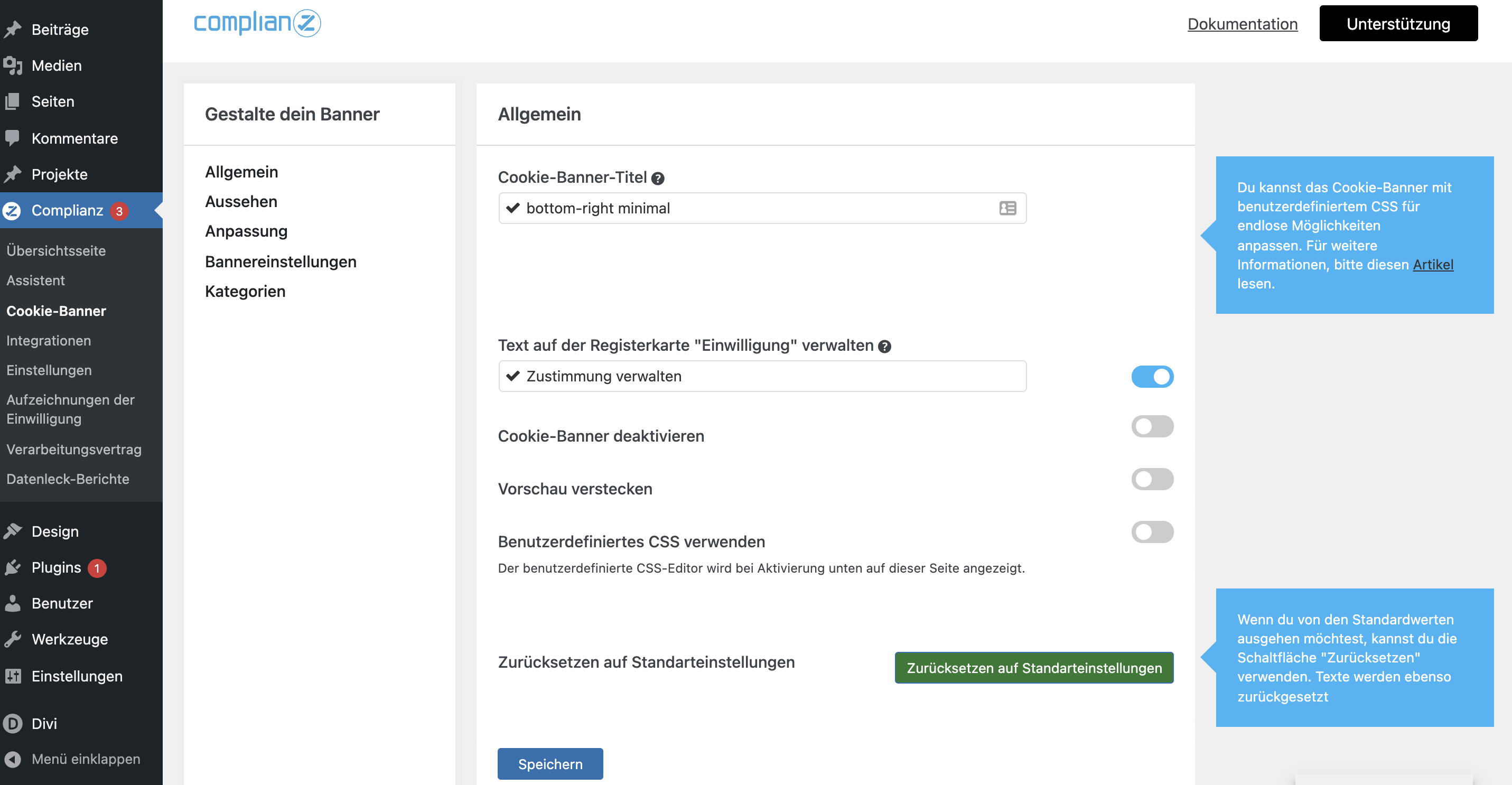Click the Werkzeuge wrench icon
This screenshot has height=785, width=1512.
coord(13,639)
